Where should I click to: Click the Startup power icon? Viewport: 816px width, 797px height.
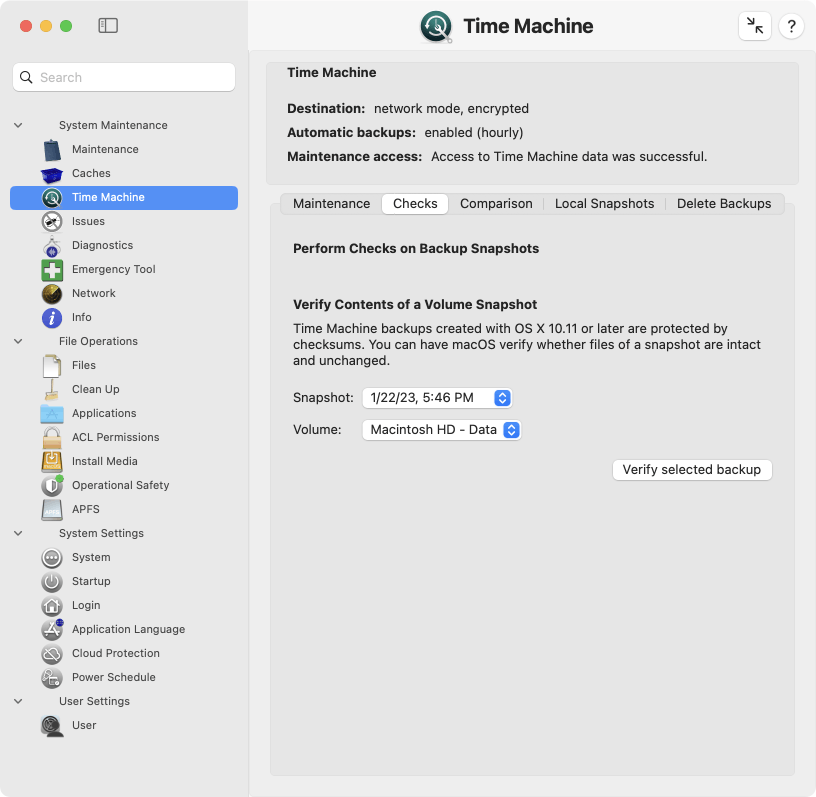click(52, 581)
